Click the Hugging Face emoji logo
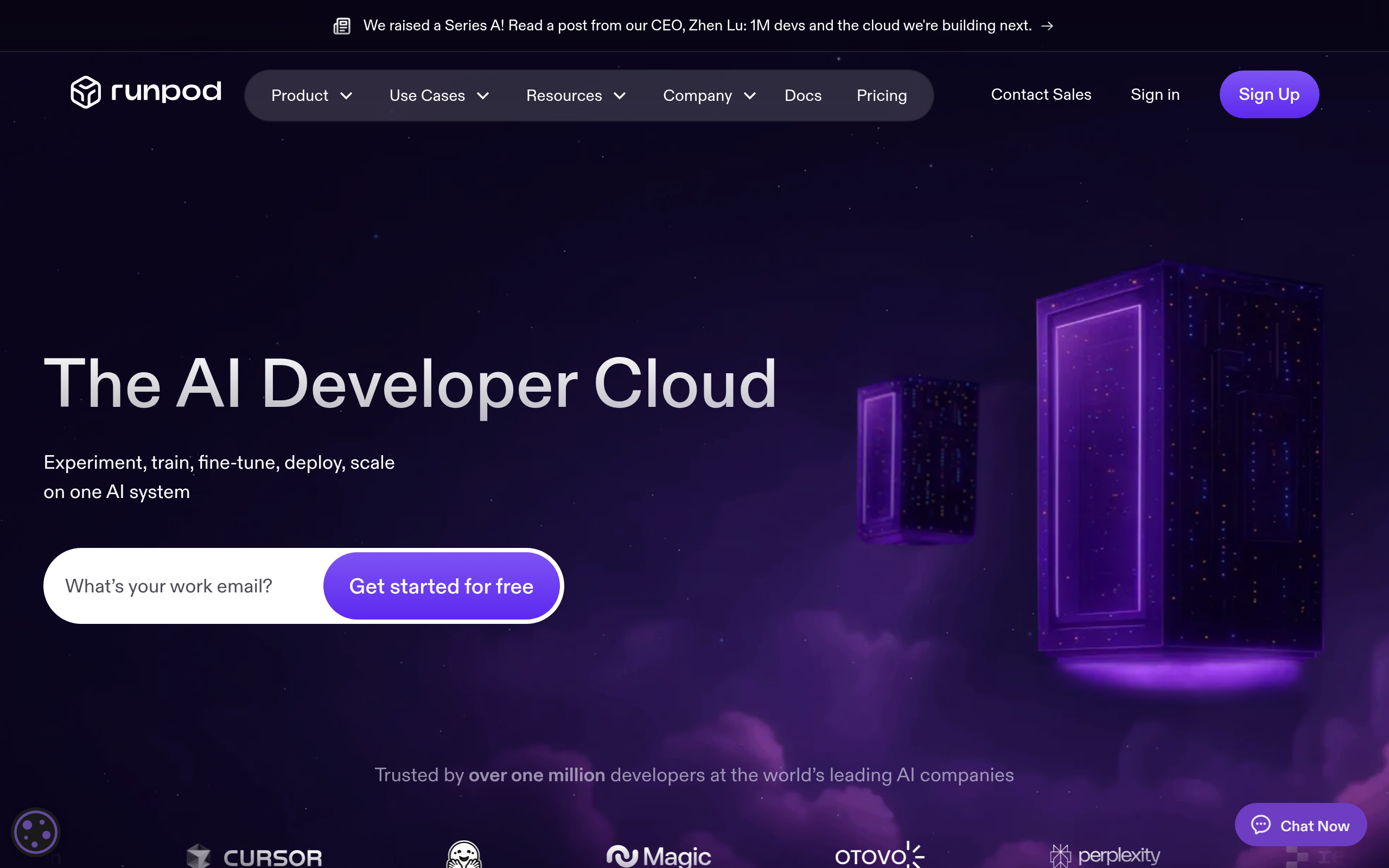Viewport: 1389px width, 868px height. point(464,854)
